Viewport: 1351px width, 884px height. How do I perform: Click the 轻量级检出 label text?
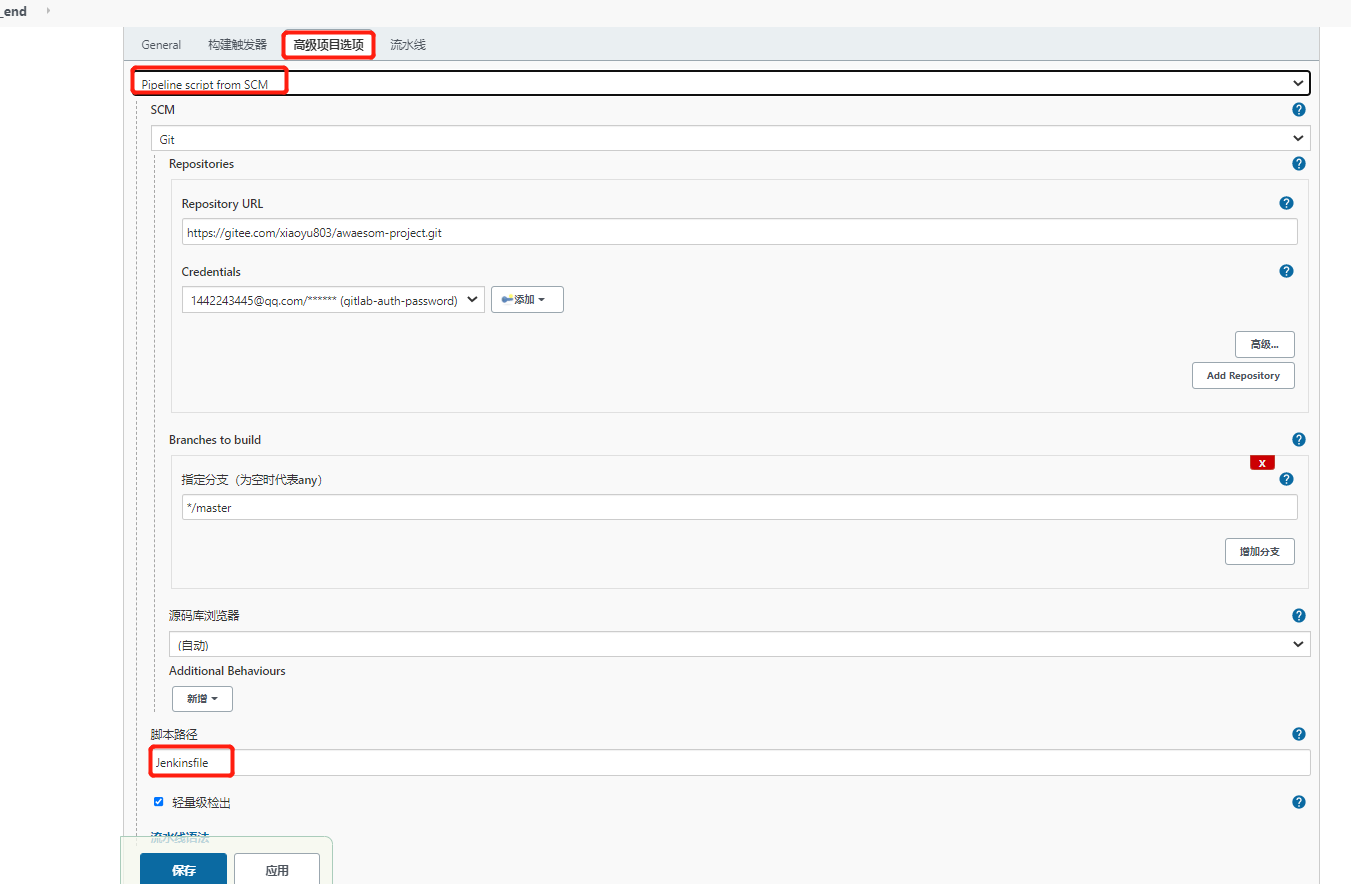click(x=201, y=803)
